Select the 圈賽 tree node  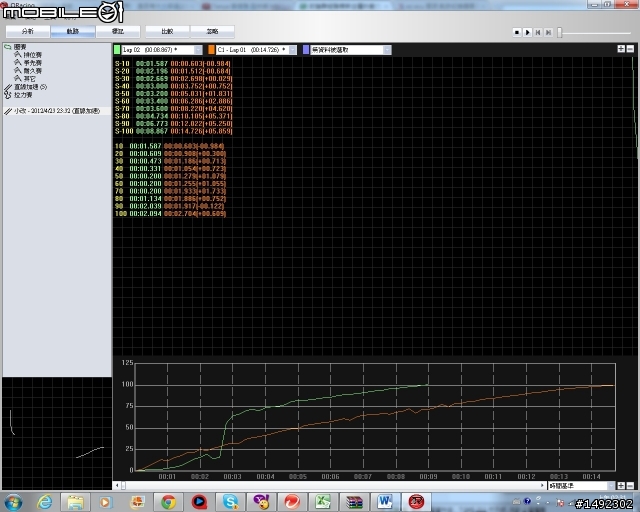pos(20,47)
